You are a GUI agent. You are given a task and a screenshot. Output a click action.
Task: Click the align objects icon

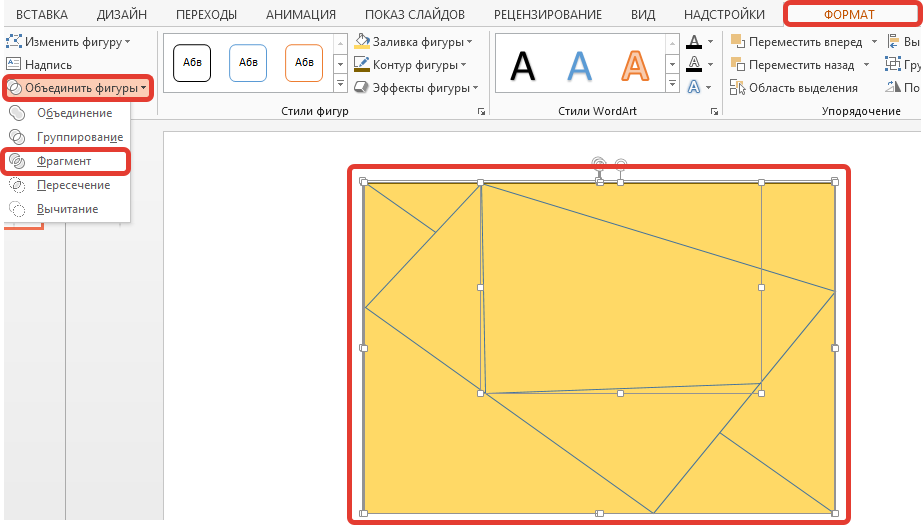pyautogui.click(x=893, y=42)
